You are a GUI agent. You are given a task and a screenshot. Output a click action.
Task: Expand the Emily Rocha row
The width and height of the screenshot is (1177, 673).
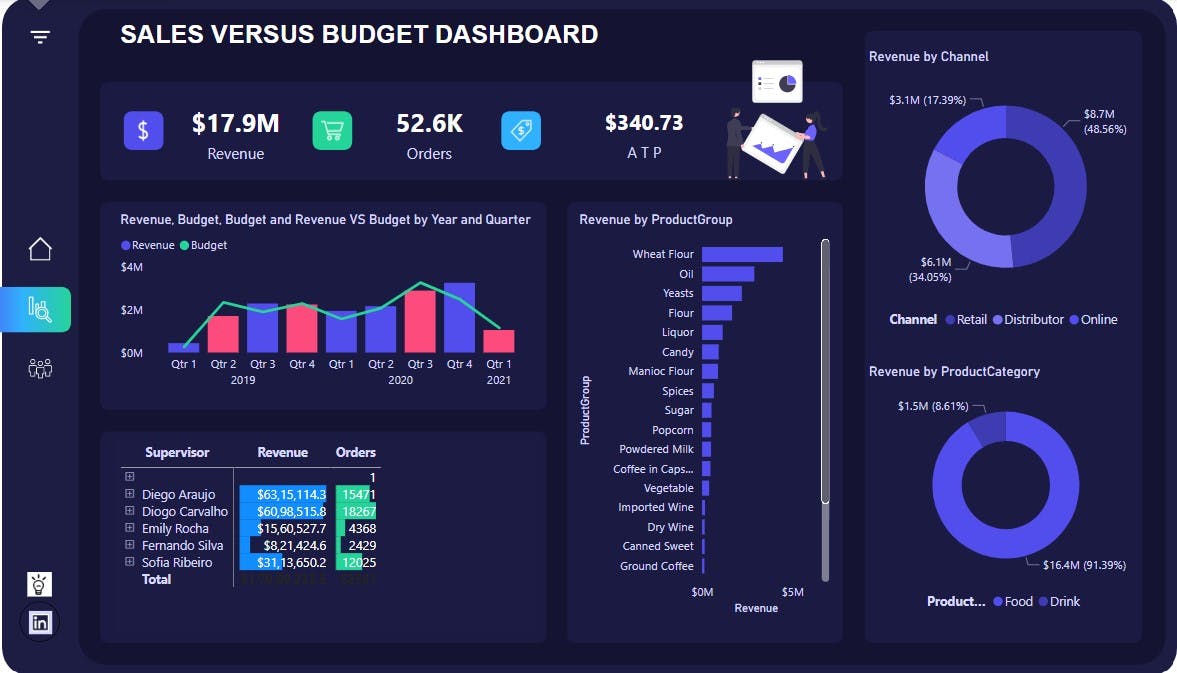(129, 528)
